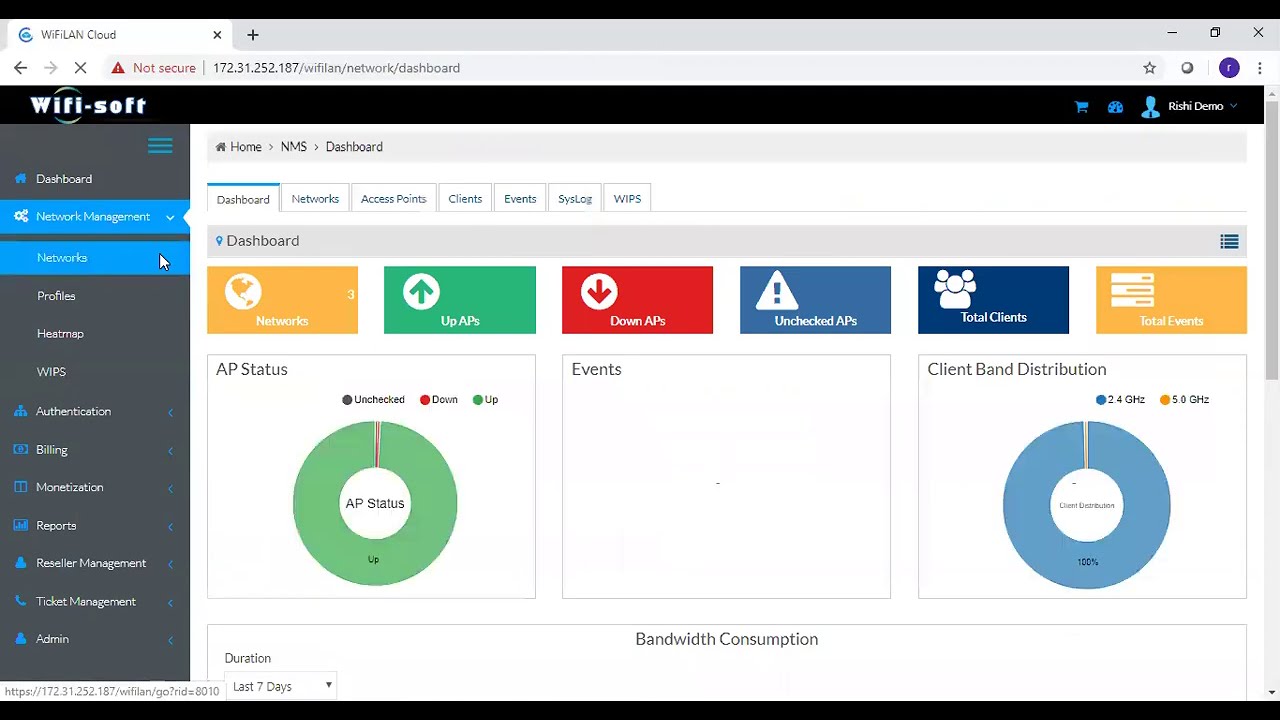
Task: Close the WiFiLAN Cloud browser tab
Action: [217, 35]
